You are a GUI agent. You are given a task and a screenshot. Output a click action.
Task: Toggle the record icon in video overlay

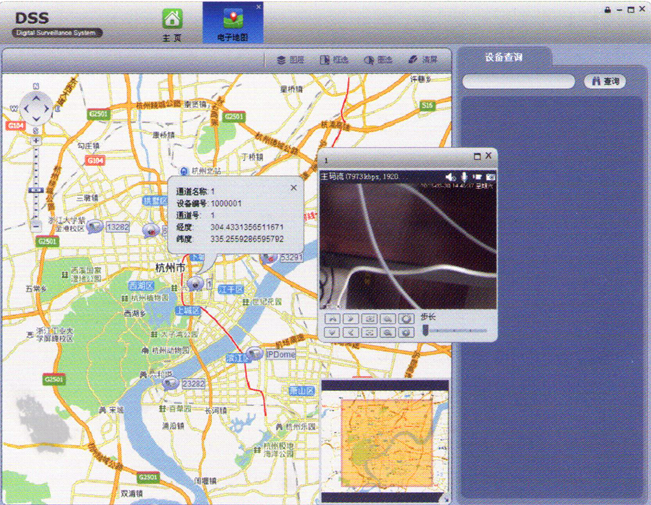477,177
